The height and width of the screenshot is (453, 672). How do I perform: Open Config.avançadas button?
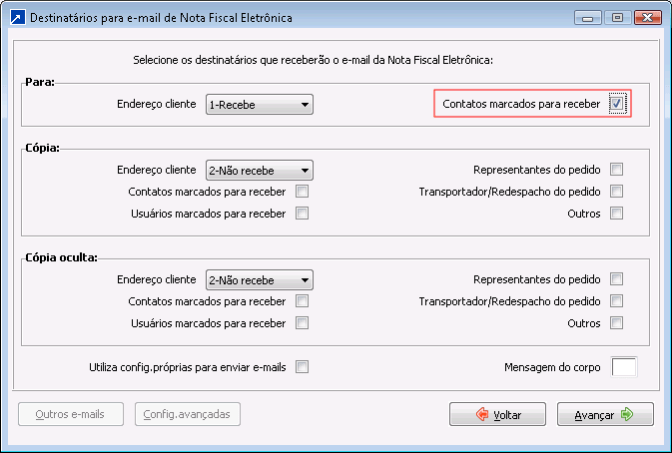click(188, 414)
